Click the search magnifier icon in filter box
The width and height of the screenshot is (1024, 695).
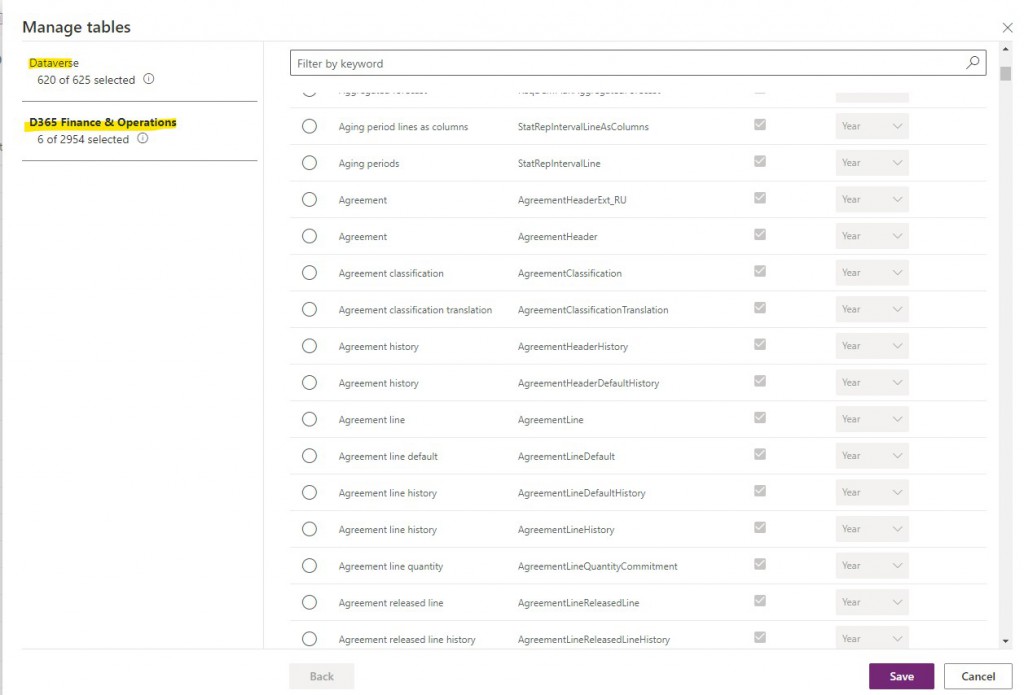tap(972, 63)
